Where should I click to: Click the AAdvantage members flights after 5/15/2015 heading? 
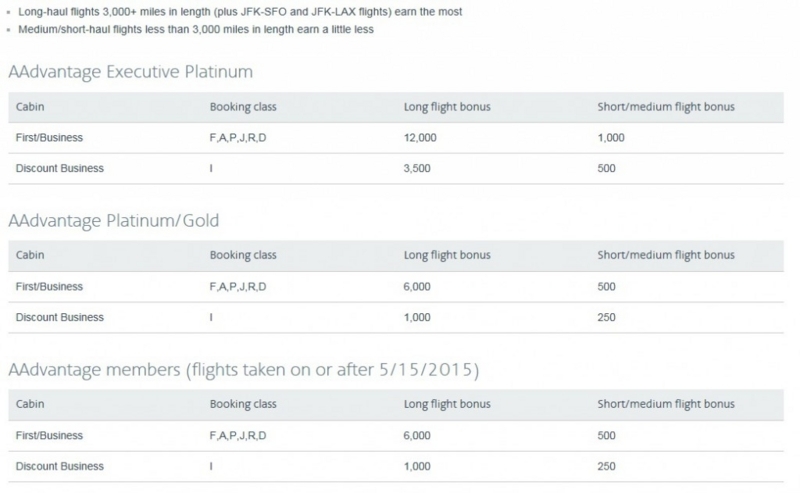244,369
